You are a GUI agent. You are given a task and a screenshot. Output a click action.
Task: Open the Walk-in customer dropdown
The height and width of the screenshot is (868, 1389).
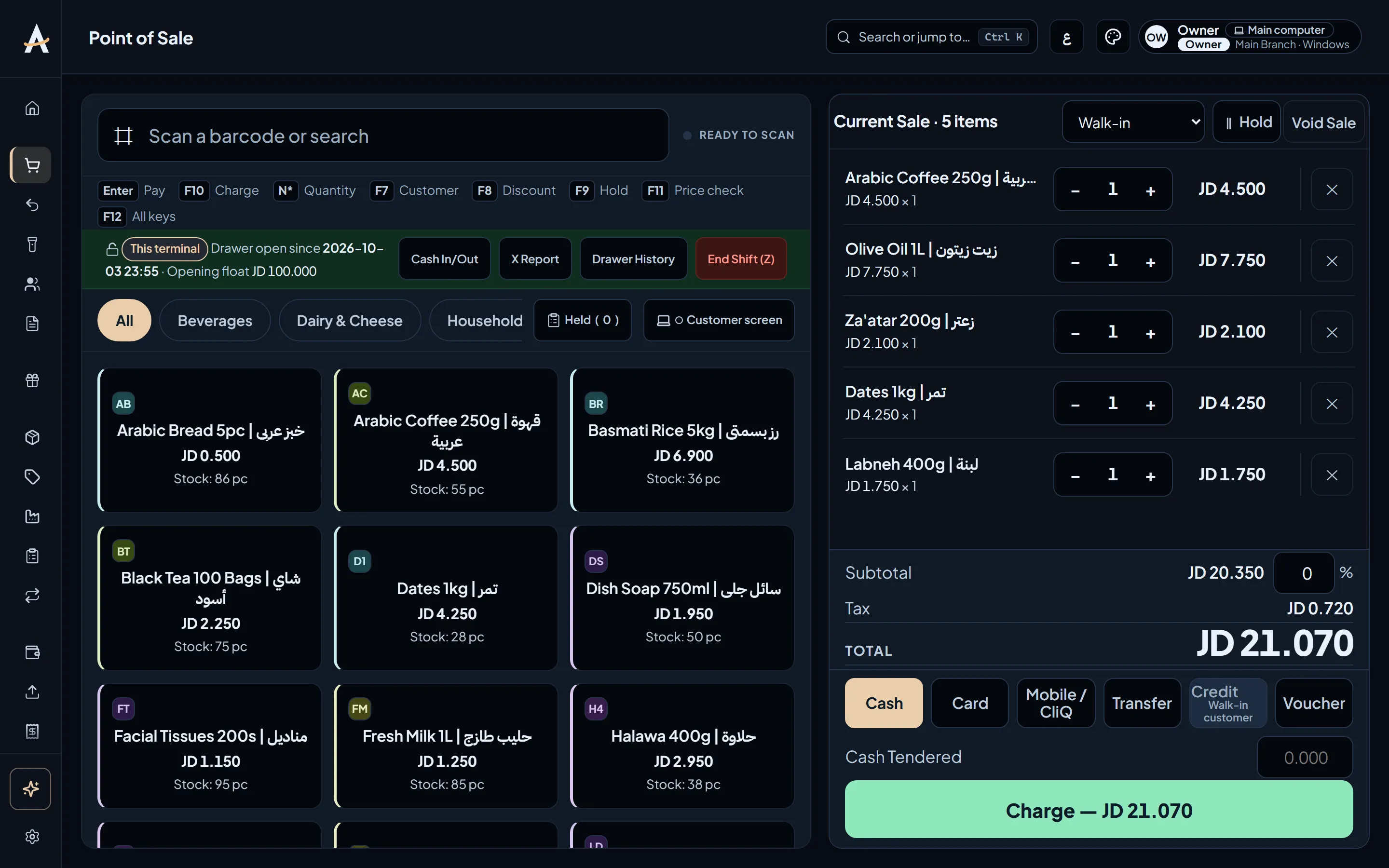pos(1133,122)
